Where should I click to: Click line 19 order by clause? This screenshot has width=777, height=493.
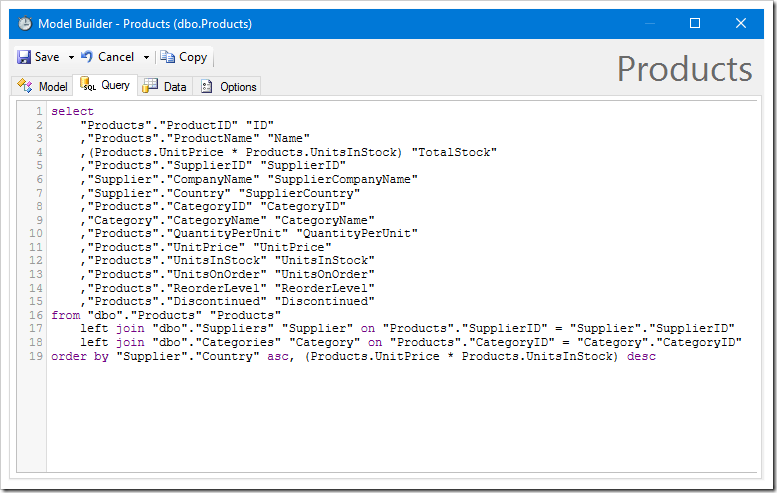(x=353, y=356)
